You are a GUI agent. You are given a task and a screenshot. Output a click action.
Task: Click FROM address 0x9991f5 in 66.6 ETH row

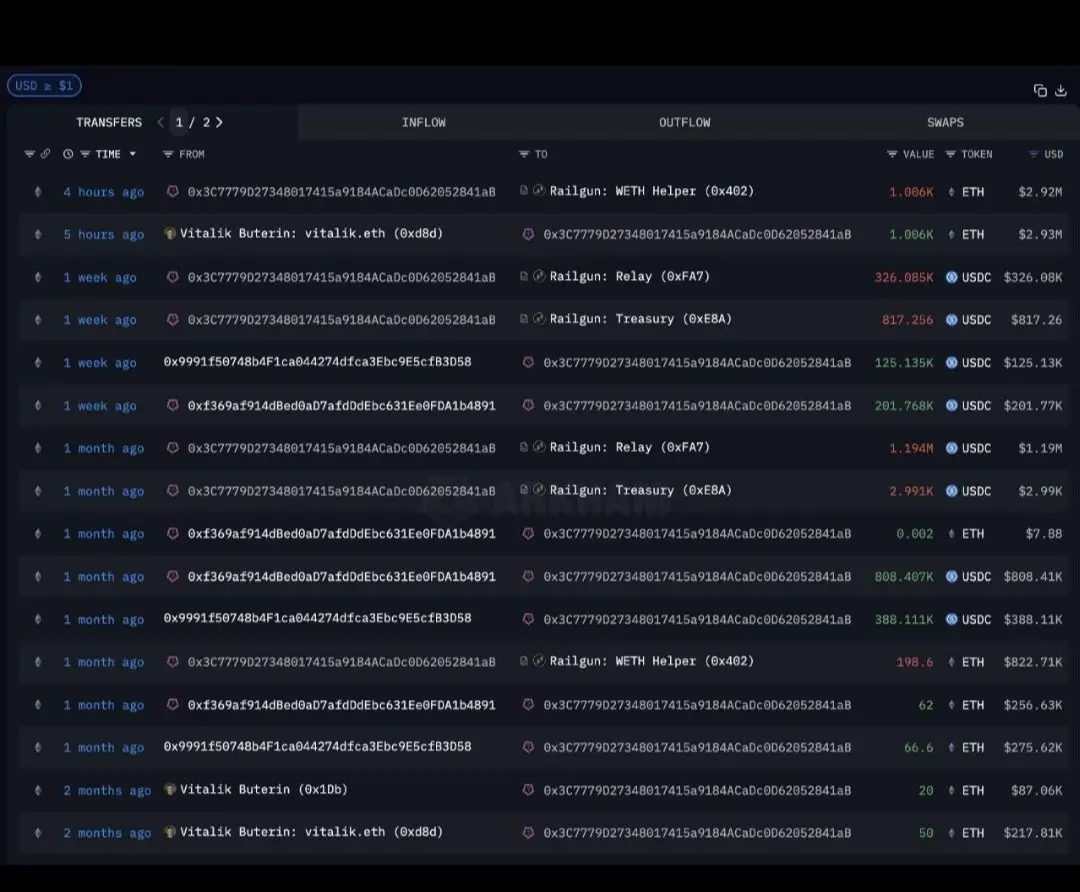[x=318, y=746]
